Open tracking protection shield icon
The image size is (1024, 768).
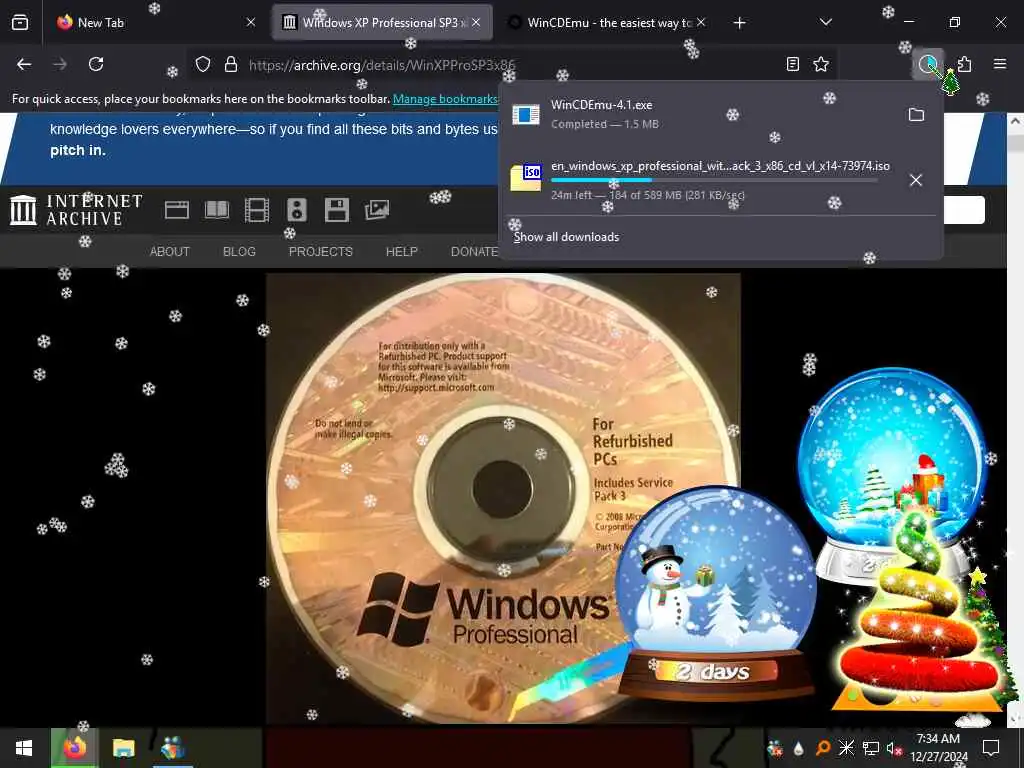click(x=203, y=64)
